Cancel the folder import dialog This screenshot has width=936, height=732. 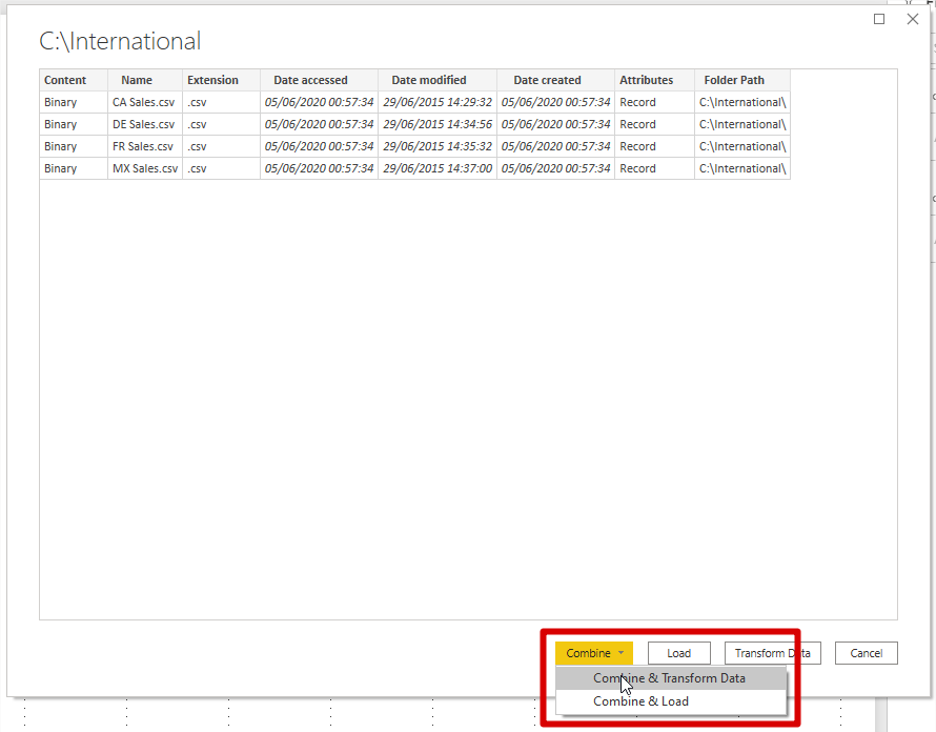(866, 653)
